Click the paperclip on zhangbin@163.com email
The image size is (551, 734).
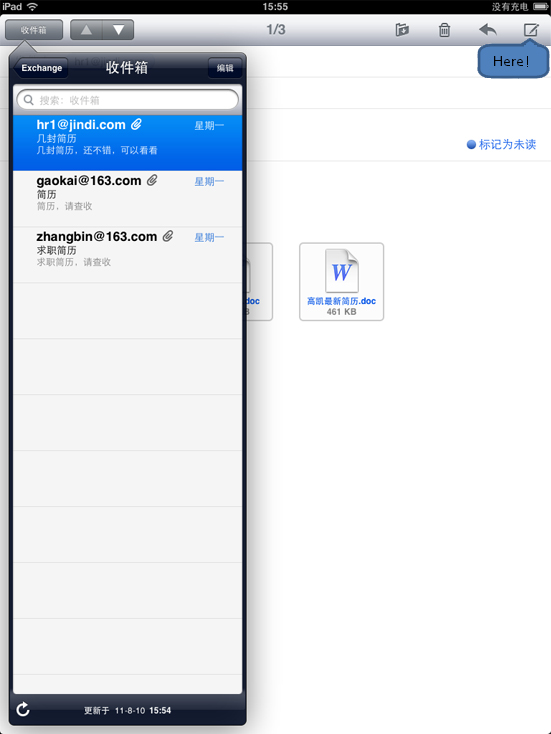click(x=168, y=236)
